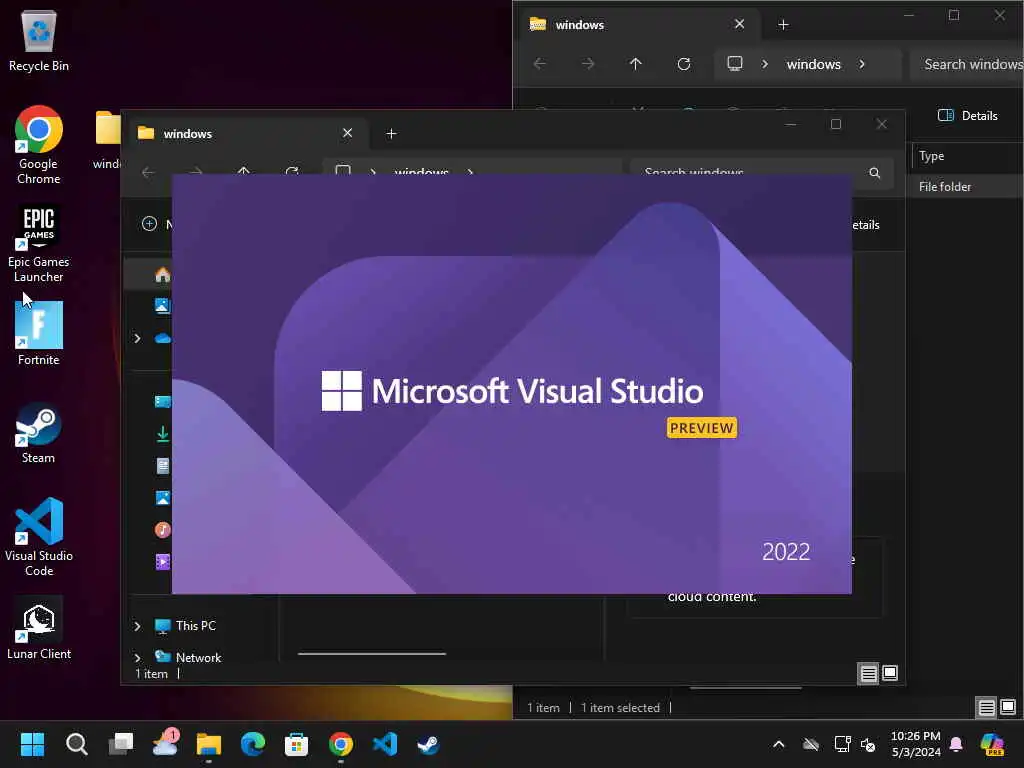Image resolution: width=1024 pixels, height=768 pixels.
Task: Click the windows breadcrumb in back Explorer
Action: click(813, 64)
